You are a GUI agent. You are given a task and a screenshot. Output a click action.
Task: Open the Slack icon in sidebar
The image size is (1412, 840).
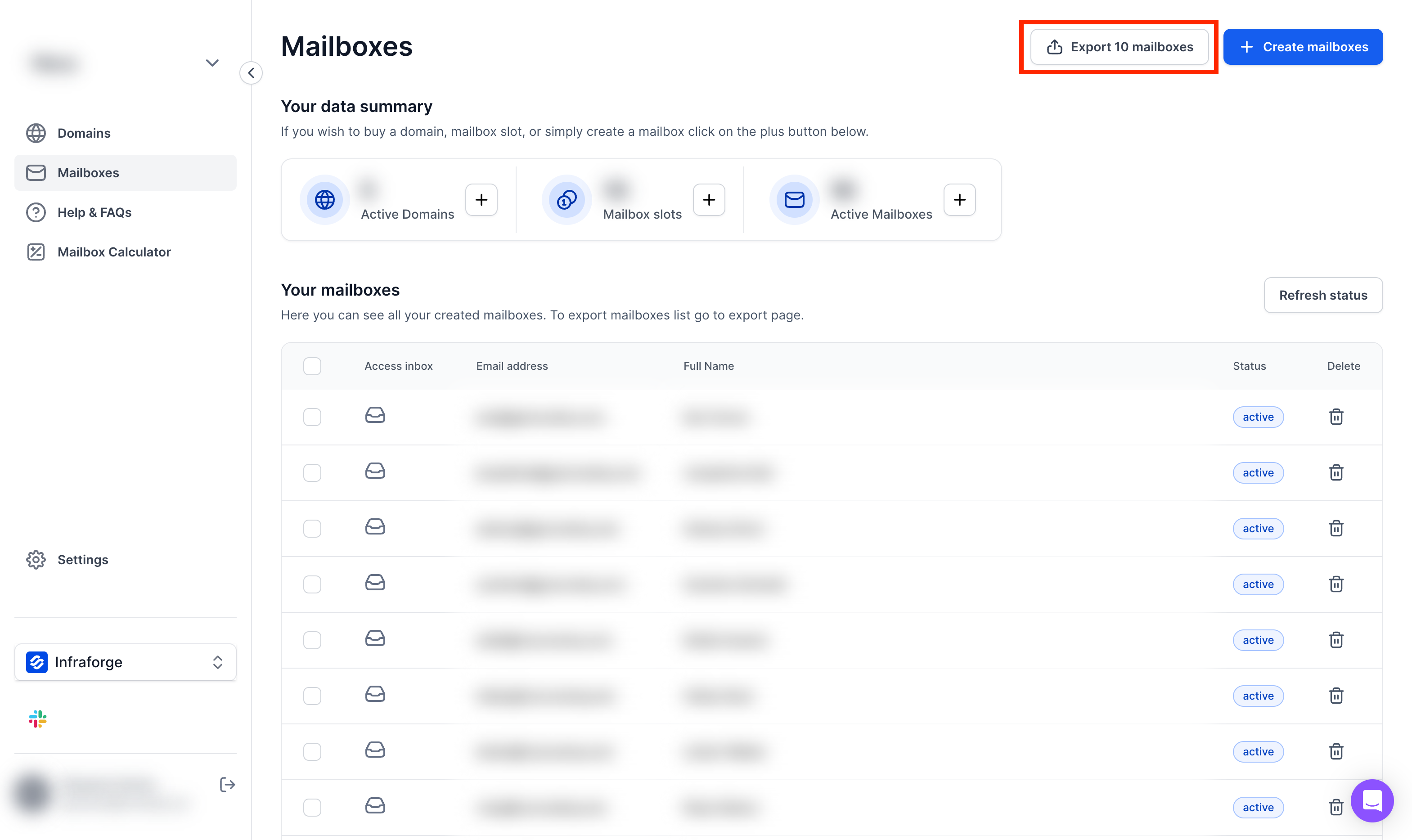point(37,719)
